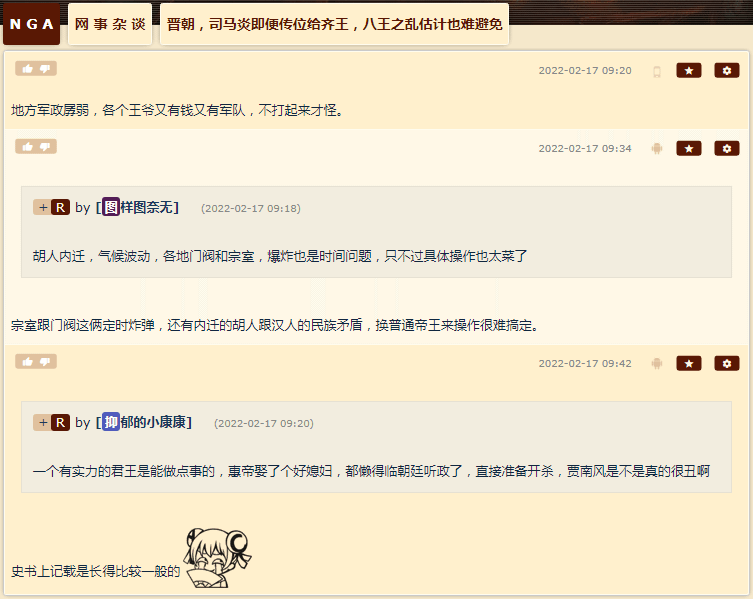Downvote the 09:42 post
Image resolution: width=753 pixels, height=599 pixels.
pos(45,362)
